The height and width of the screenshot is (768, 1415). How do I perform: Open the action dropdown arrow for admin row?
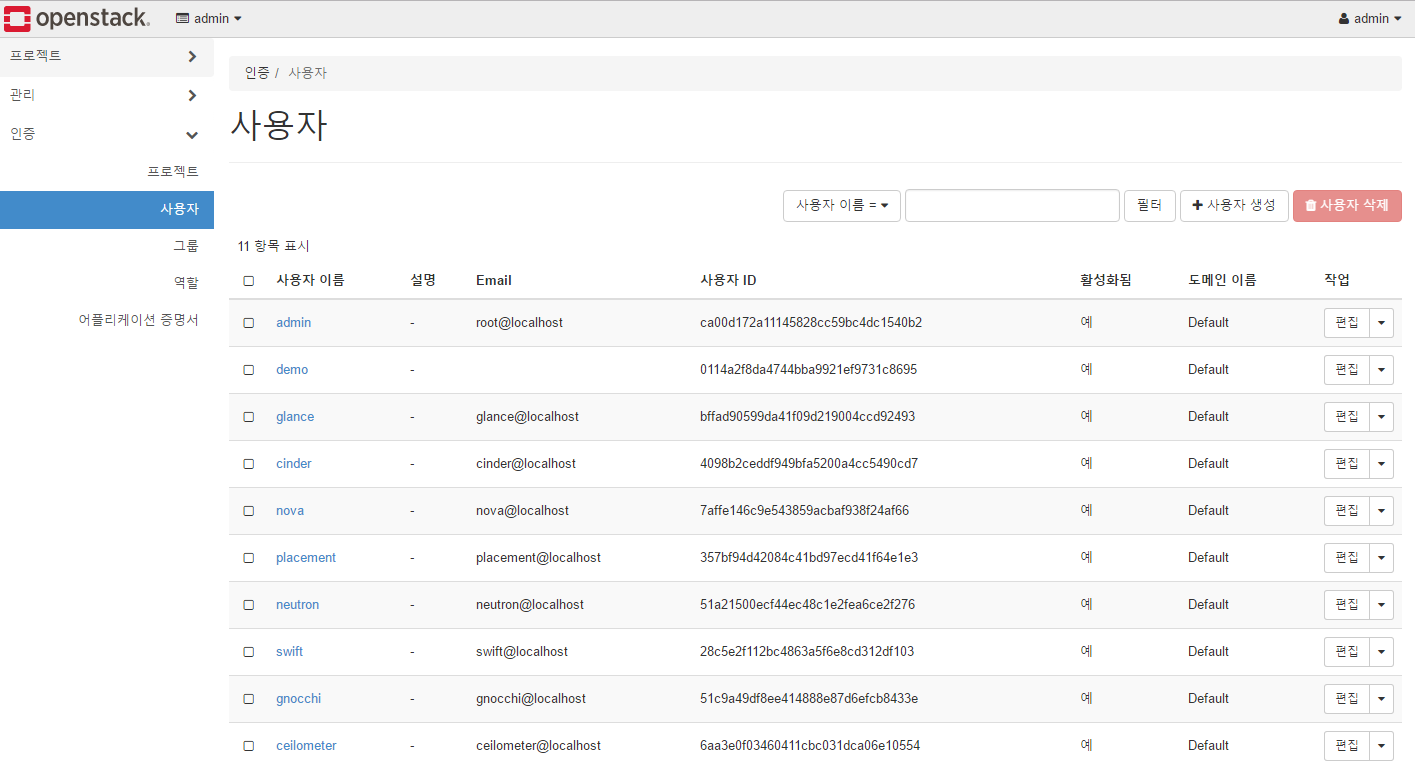pos(1381,323)
